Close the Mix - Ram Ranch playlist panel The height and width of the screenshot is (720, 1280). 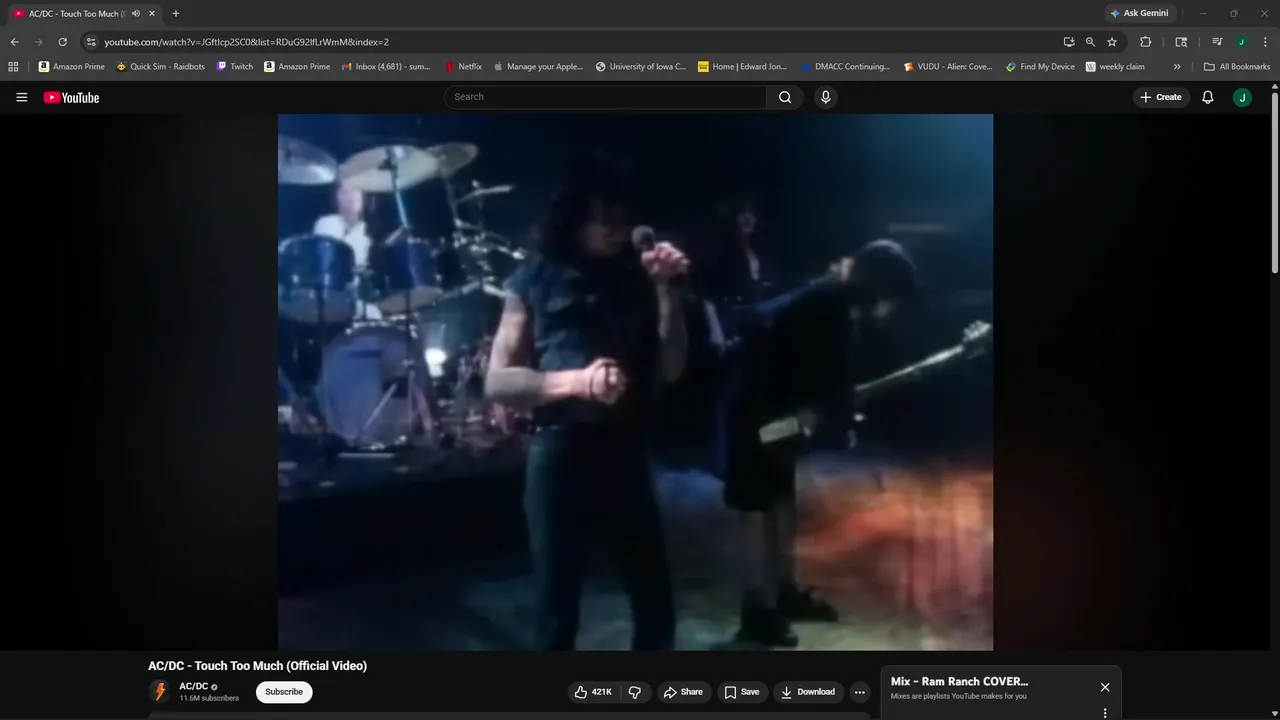[x=1105, y=687]
